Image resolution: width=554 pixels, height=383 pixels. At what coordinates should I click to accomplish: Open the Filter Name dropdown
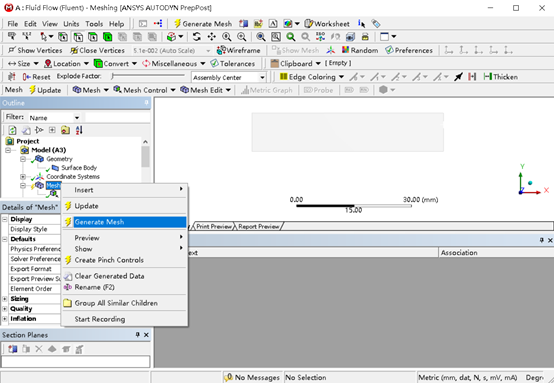(x=54, y=118)
